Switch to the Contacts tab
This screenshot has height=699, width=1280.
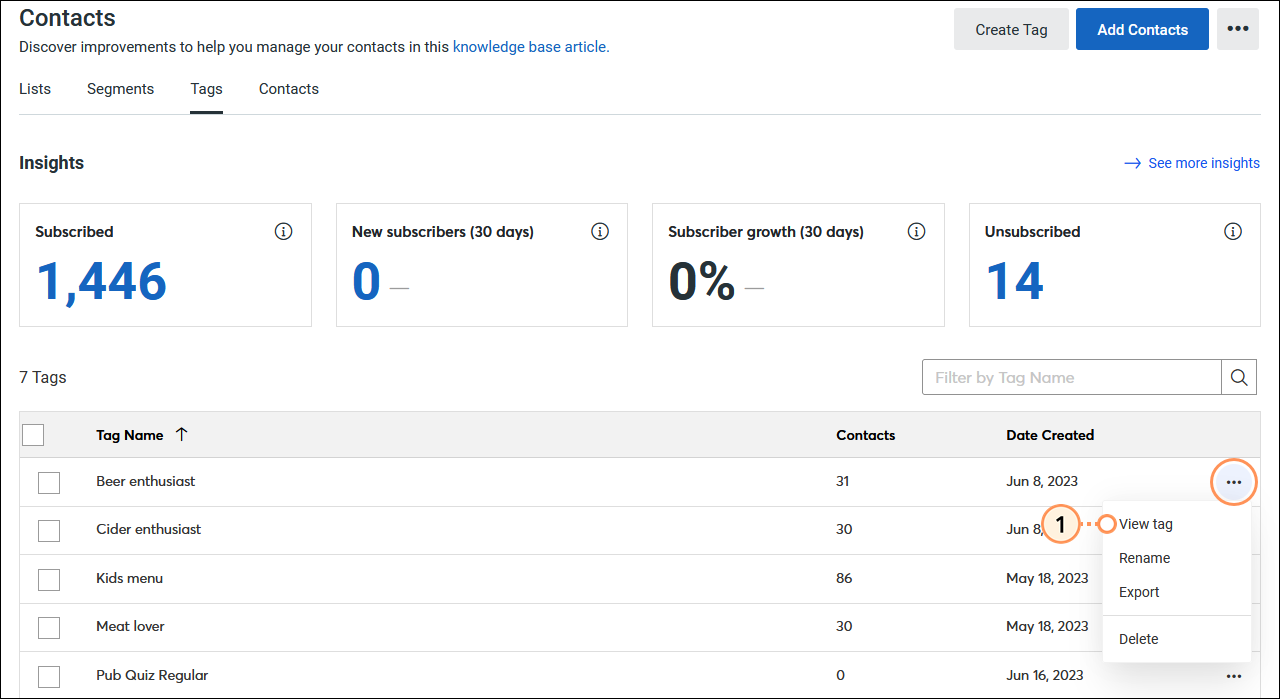click(x=289, y=89)
